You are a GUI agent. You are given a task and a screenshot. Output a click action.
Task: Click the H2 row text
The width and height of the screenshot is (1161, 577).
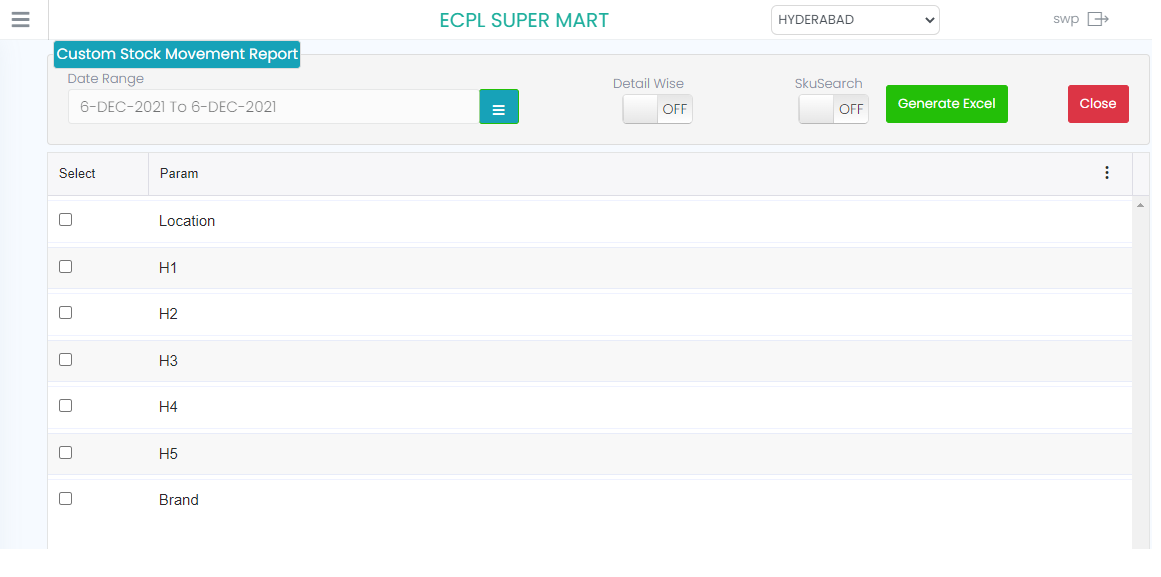pyautogui.click(x=168, y=314)
